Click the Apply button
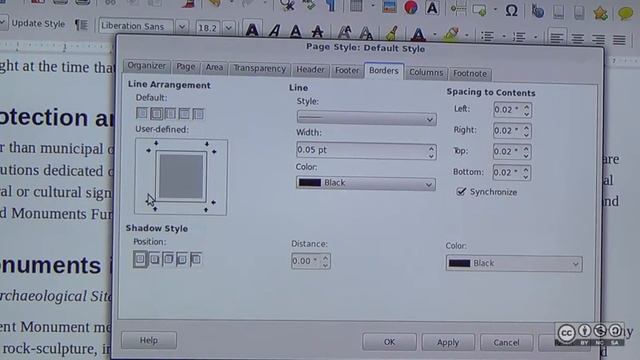Screen dimensions: 640x360 448,342
